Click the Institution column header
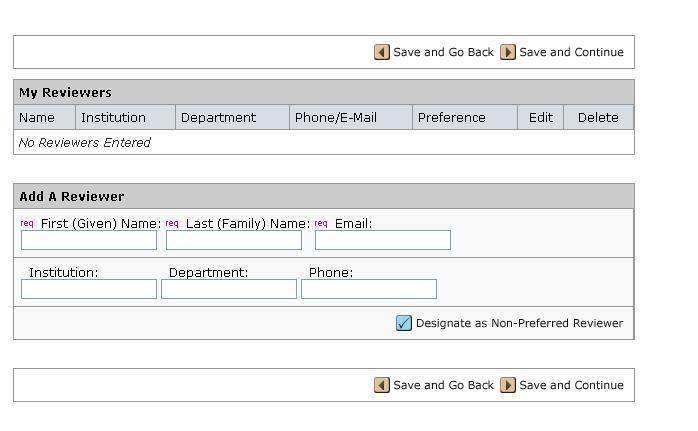698x431 pixels. 113,117
